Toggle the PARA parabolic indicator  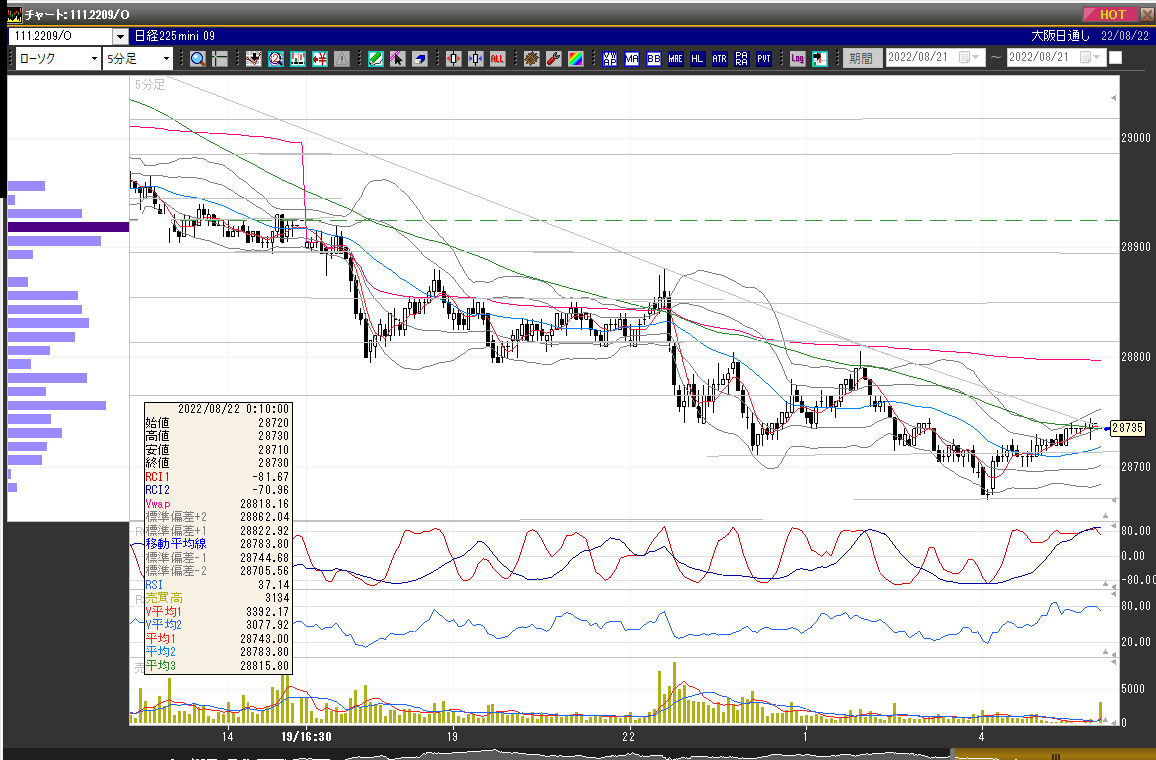tap(742, 59)
